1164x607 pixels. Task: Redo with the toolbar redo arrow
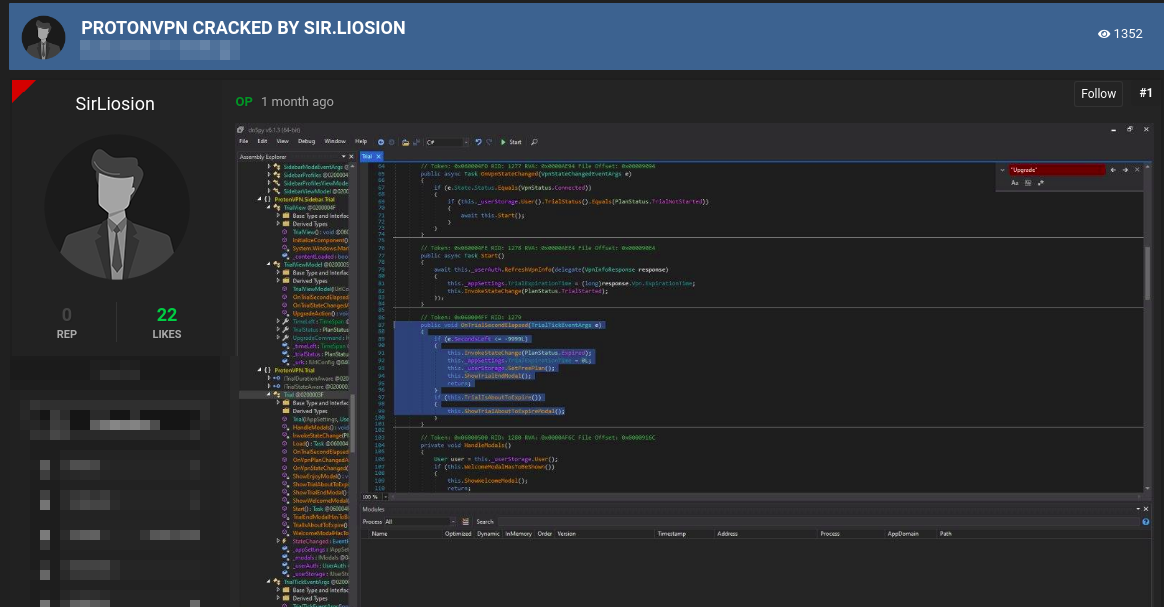[488, 142]
